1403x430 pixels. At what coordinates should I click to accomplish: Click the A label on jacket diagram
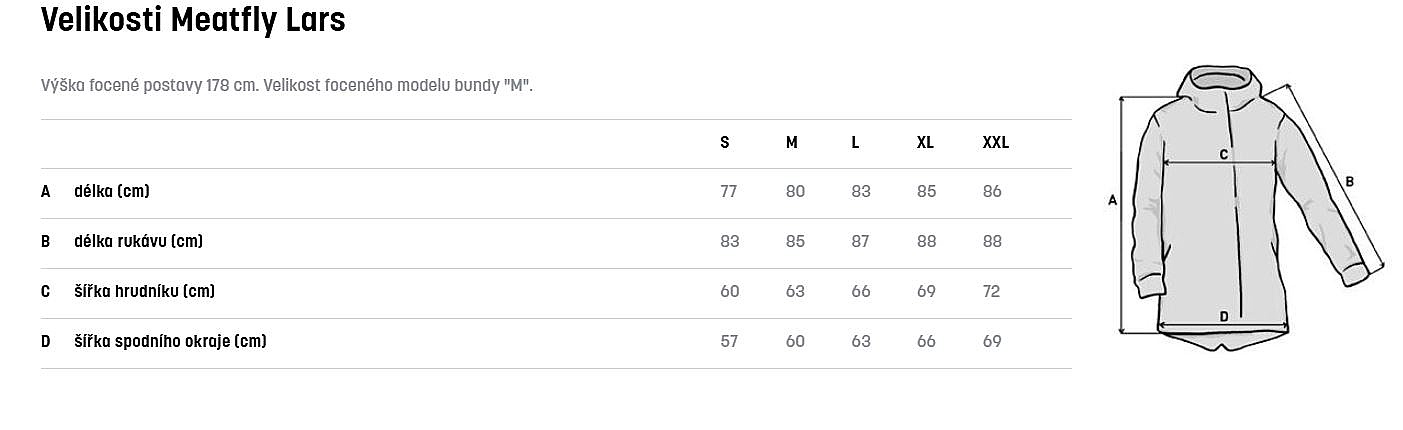[1112, 200]
